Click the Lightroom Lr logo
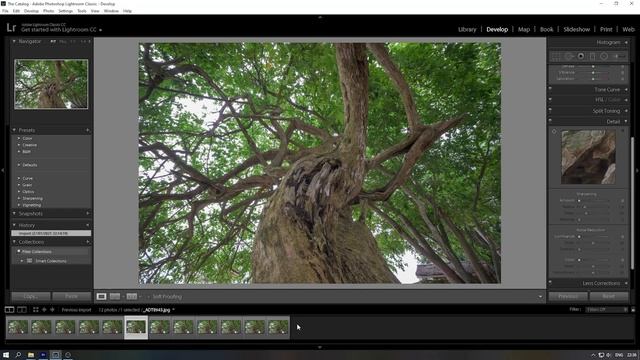Screen dimensions: 640x360 coord(11,27)
